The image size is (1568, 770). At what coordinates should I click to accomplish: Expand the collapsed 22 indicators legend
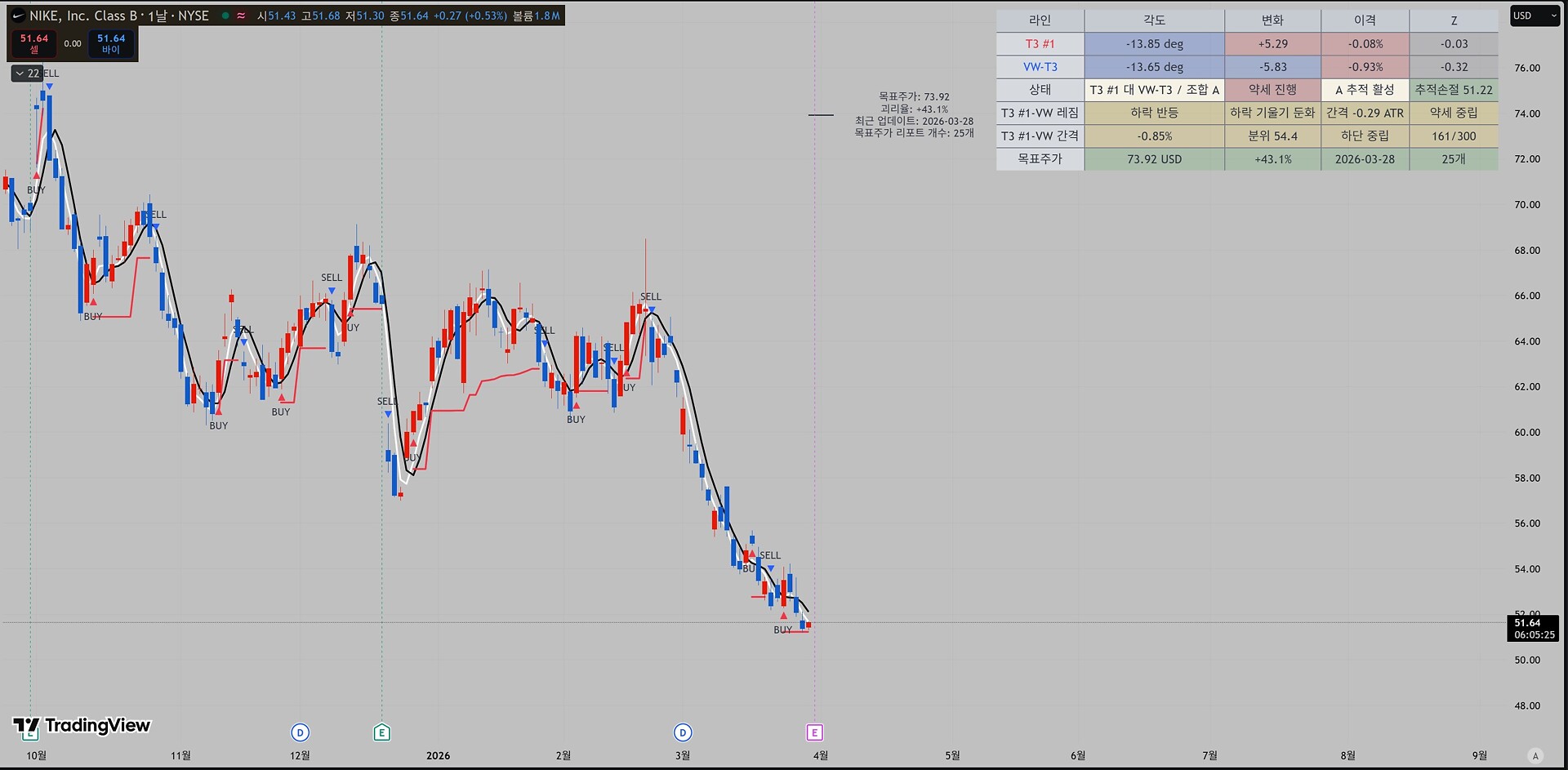point(27,73)
